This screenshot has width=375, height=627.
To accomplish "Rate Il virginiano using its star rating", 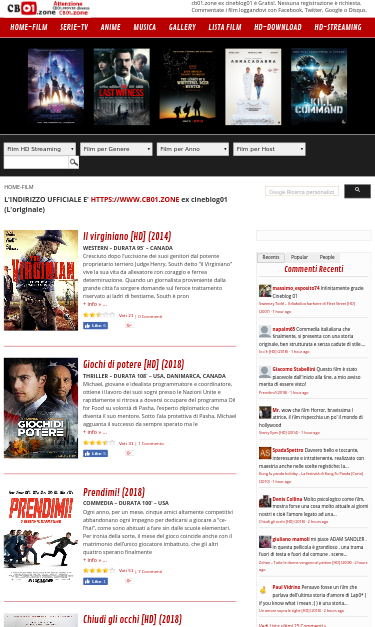I will 99,315.
